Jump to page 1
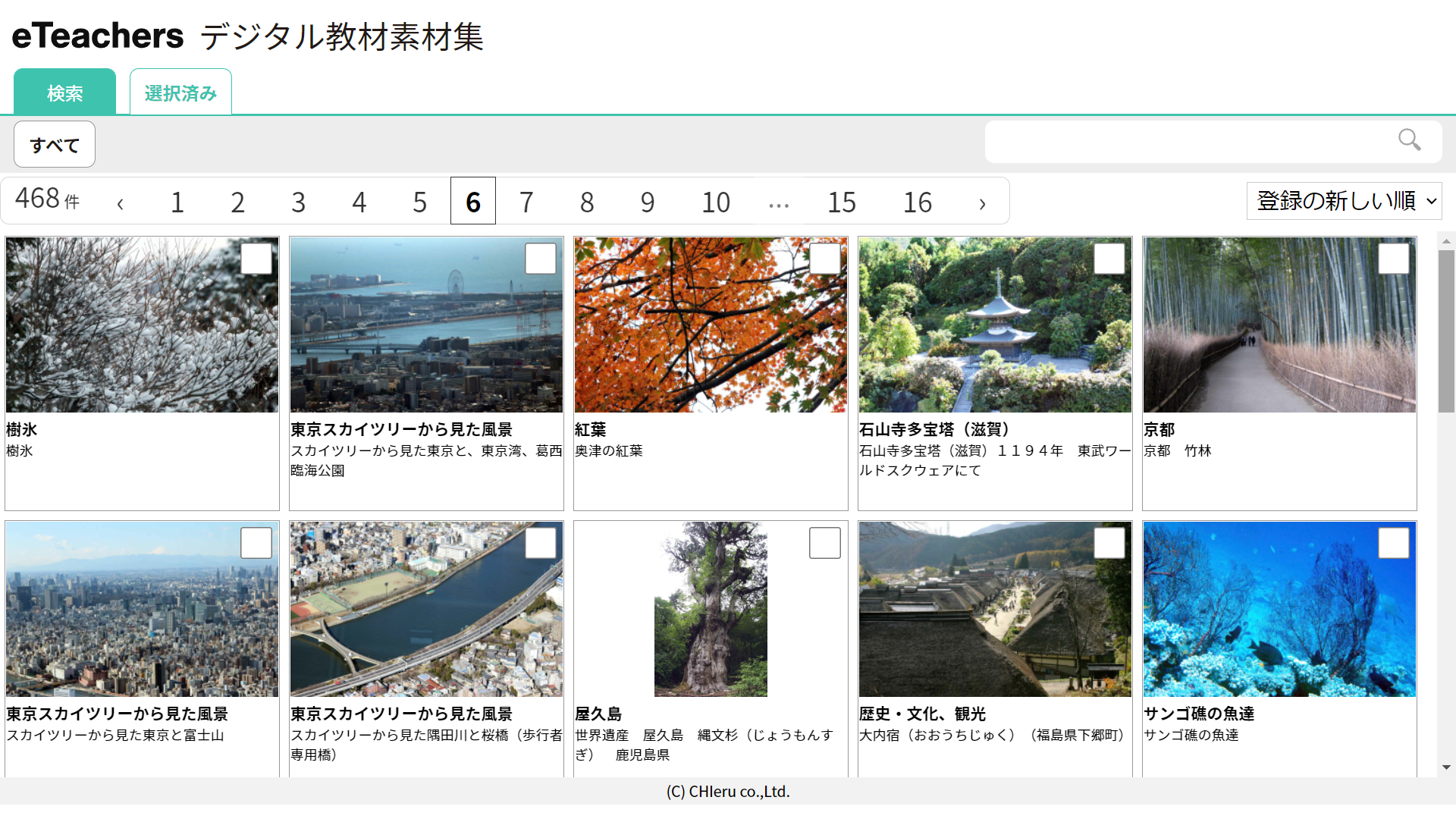The width and height of the screenshot is (1456, 819). click(x=177, y=202)
